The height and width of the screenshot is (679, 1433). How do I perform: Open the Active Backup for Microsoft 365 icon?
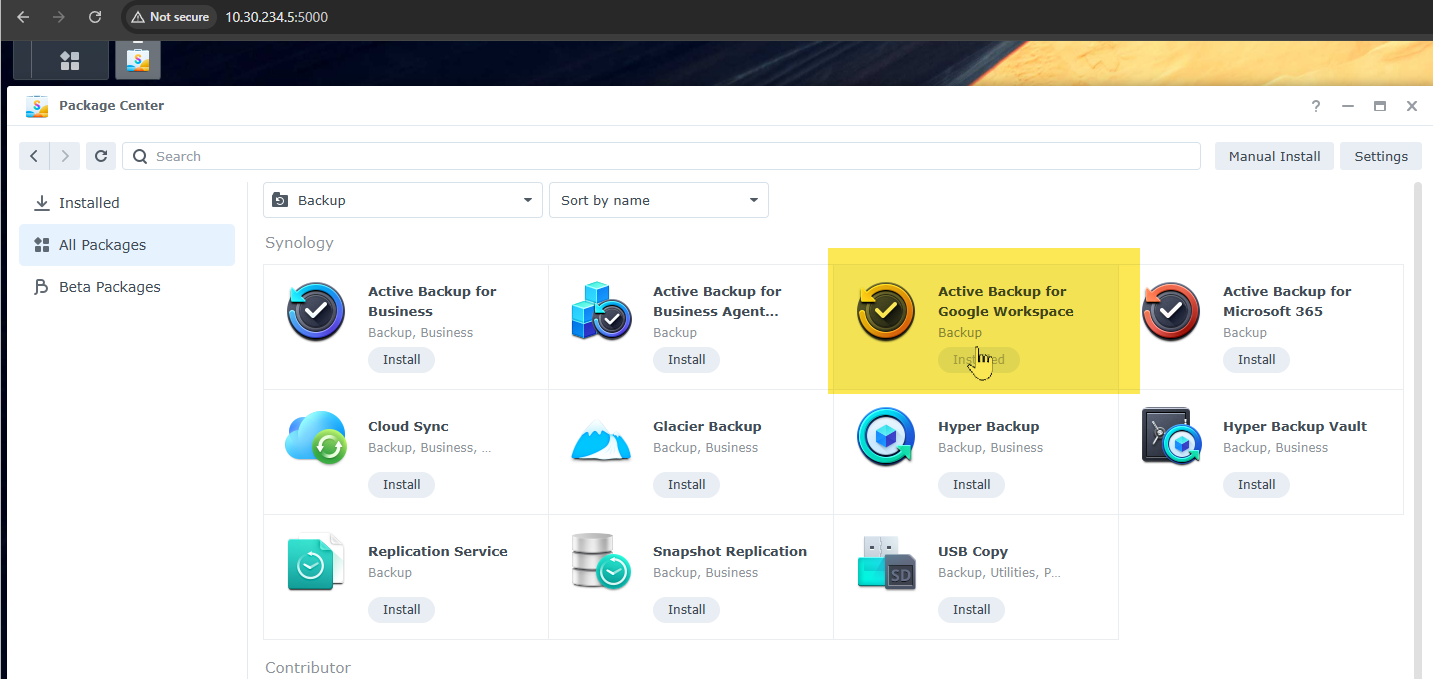tap(1171, 312)
